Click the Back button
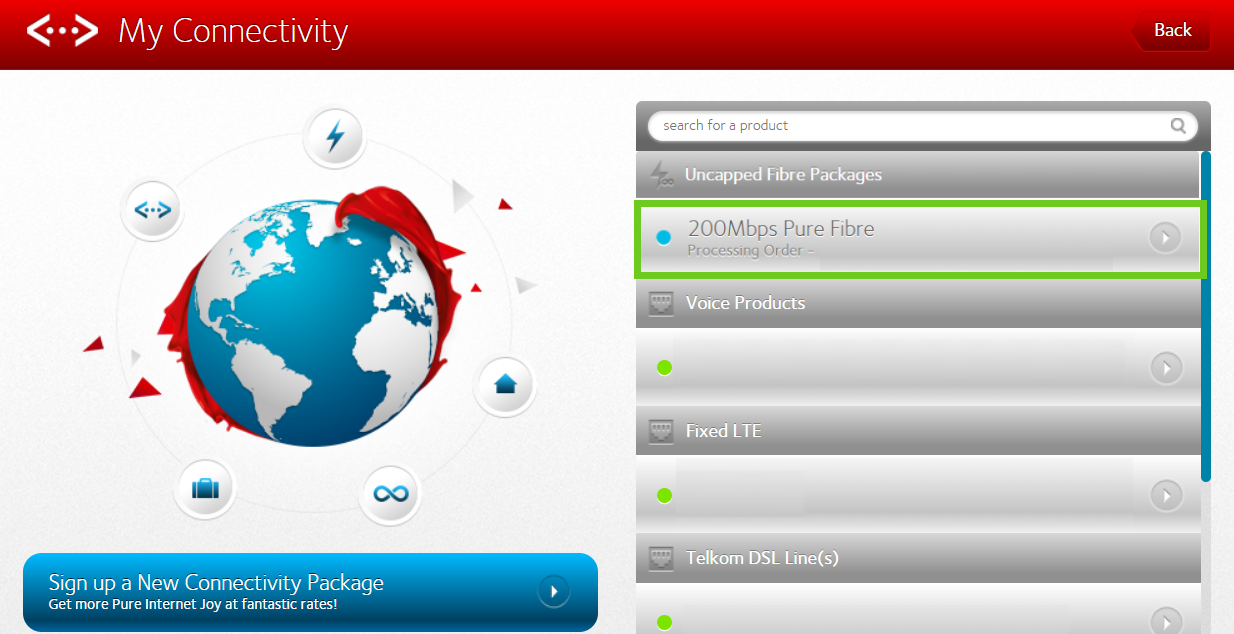 pos(1171,31)
